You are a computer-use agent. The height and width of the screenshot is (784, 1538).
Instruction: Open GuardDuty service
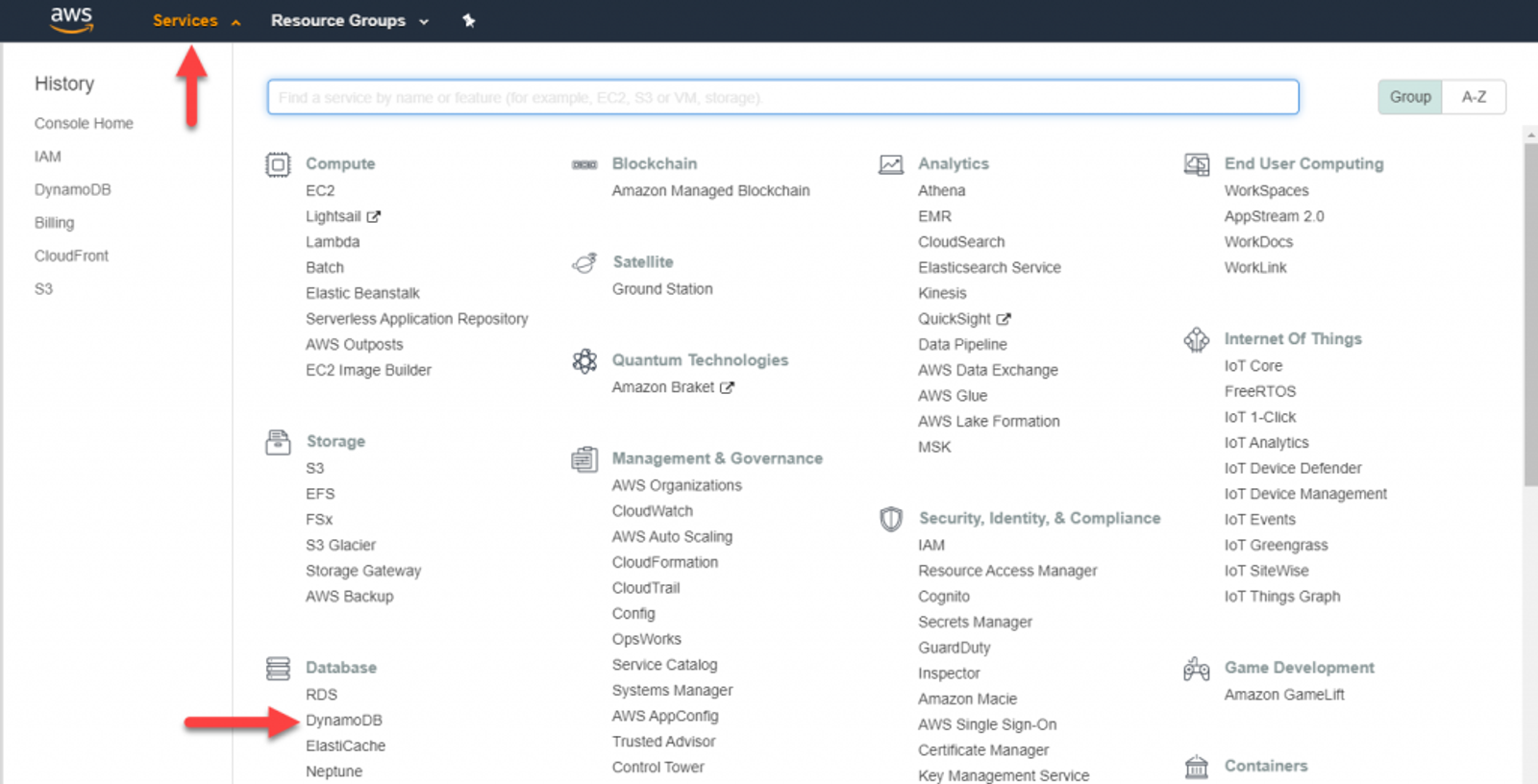[954, 649]
